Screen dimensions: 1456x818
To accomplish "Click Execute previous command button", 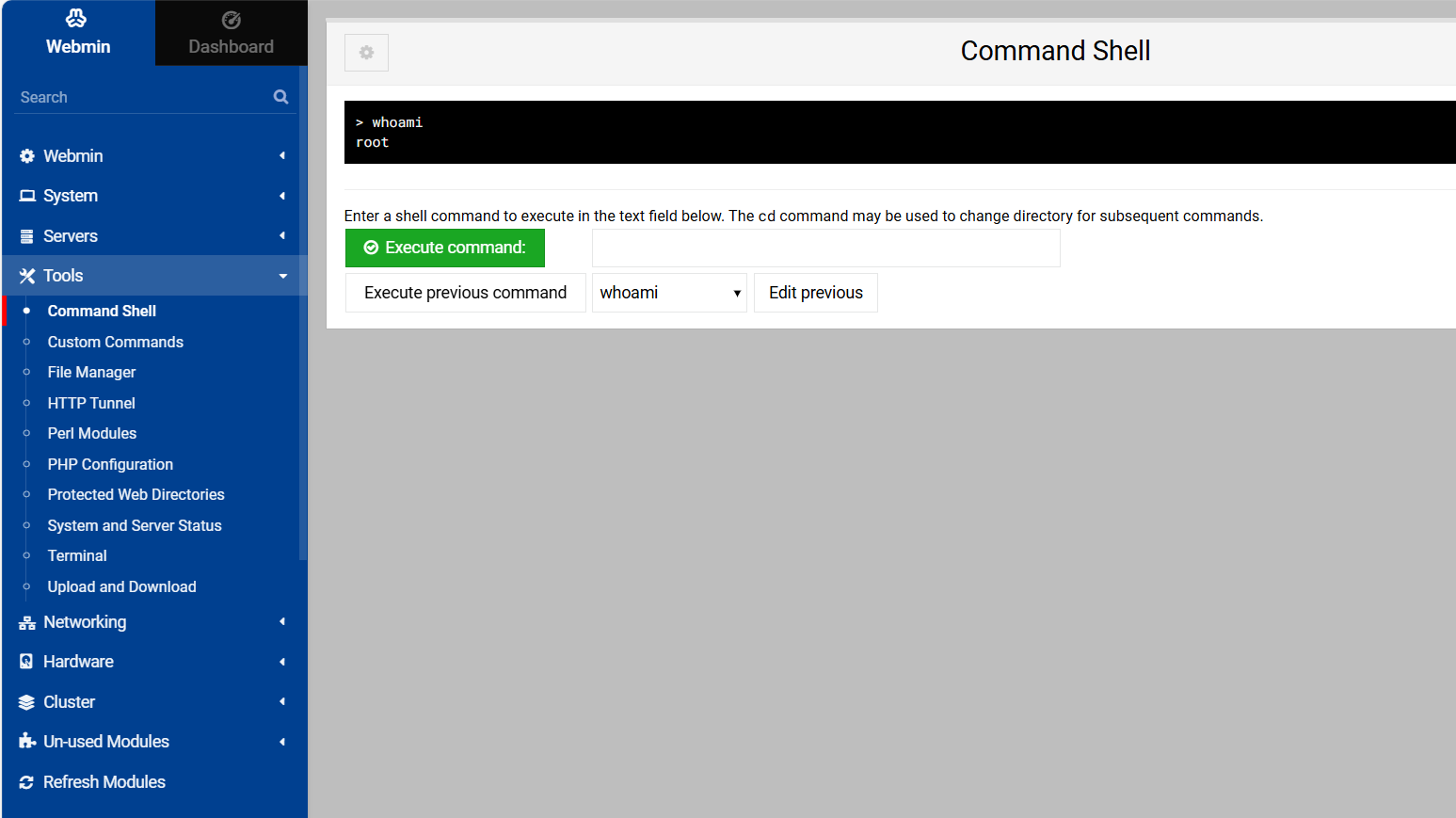I will point(466,293).
